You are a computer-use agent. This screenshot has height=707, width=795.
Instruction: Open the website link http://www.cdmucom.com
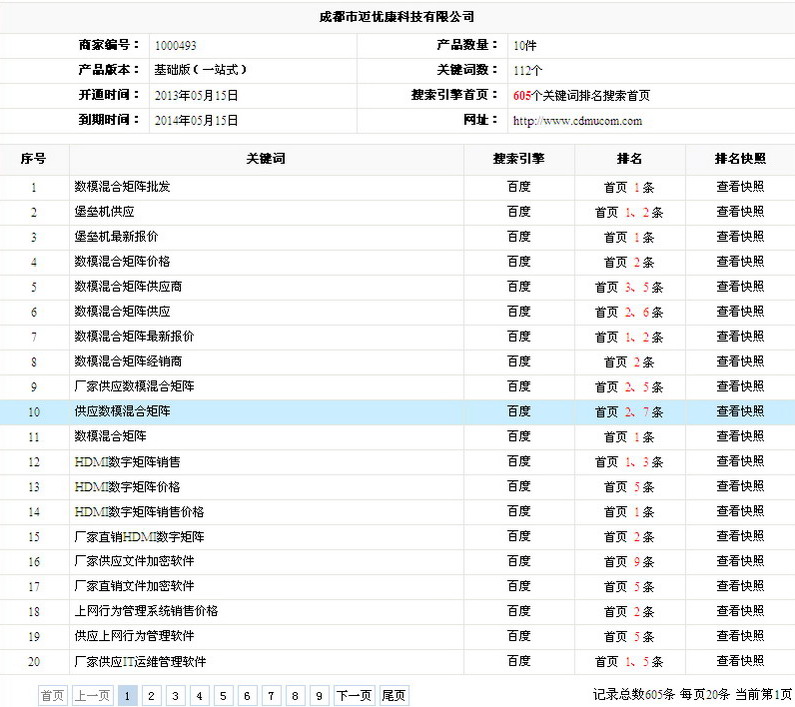tap(577, 121)
